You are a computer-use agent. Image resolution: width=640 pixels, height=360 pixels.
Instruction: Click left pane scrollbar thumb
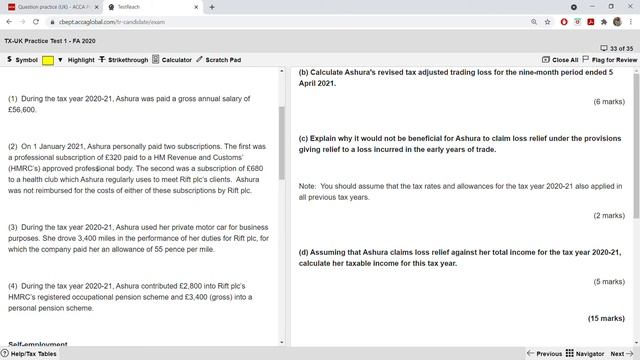282,143
